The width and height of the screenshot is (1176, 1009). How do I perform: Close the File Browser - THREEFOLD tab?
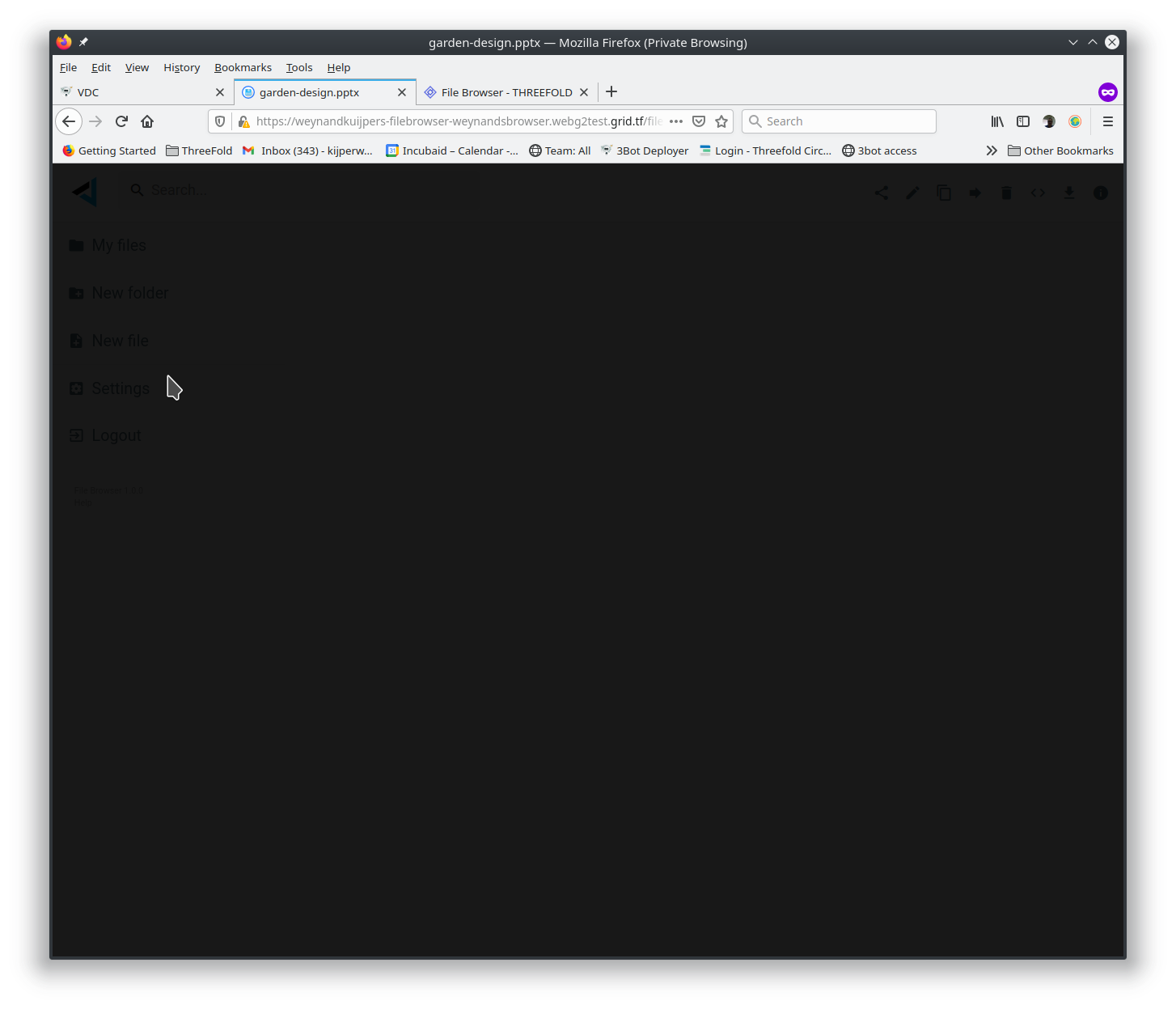(584, 92)
